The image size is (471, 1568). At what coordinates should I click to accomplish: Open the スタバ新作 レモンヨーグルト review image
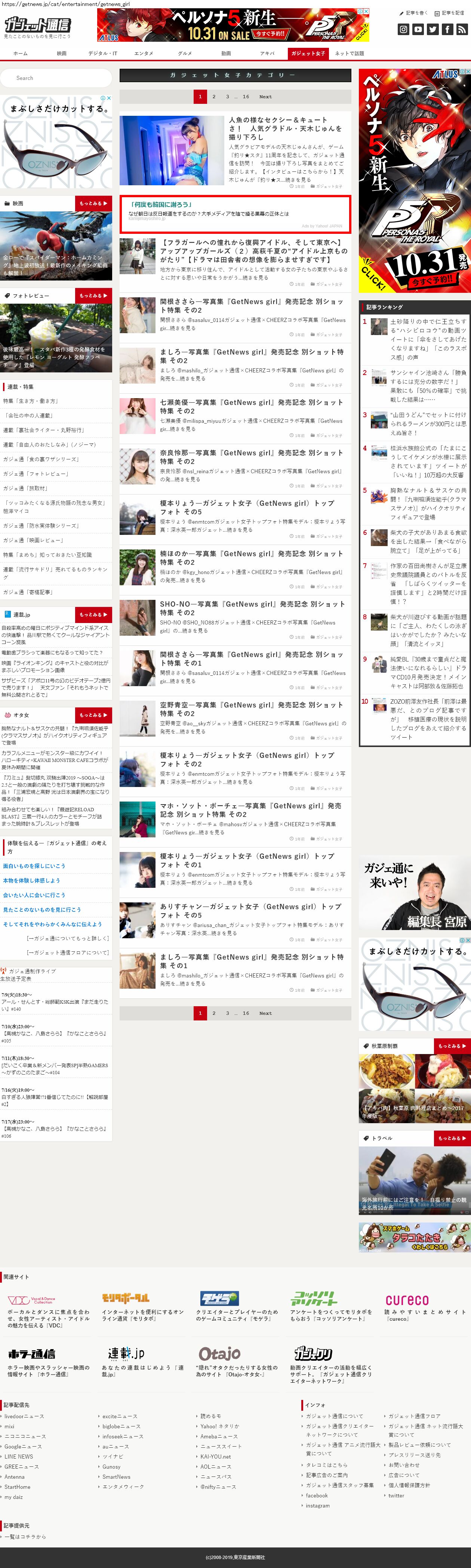(56, 338)
